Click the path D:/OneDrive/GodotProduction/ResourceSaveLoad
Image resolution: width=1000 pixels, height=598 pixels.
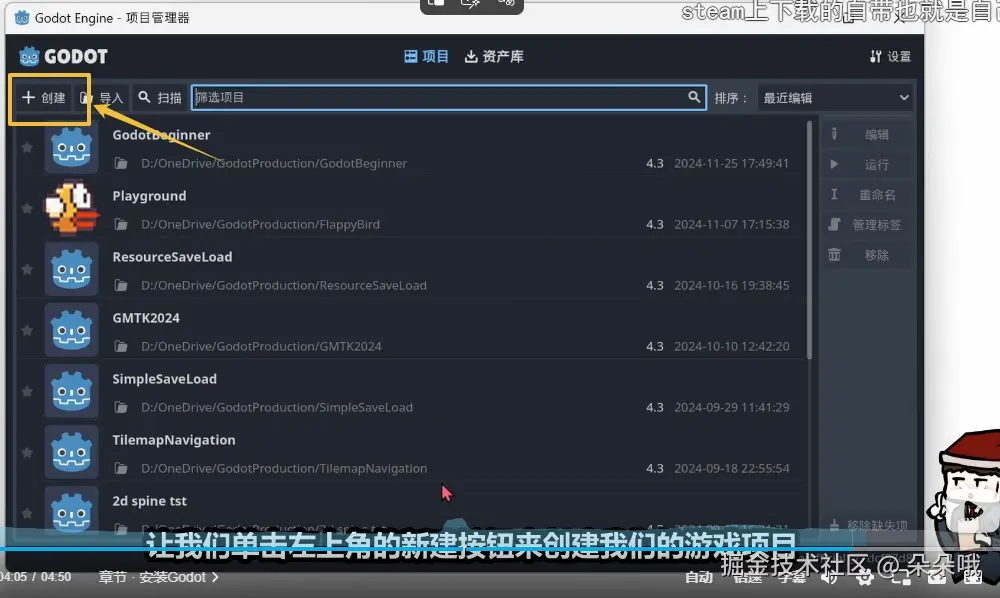coord(284,286)
